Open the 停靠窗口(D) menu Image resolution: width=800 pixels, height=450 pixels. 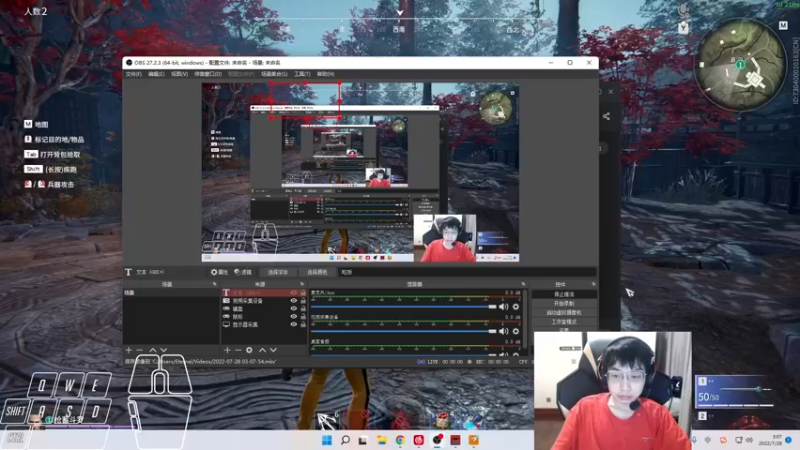pyautogui.click(x=208, y=74)
